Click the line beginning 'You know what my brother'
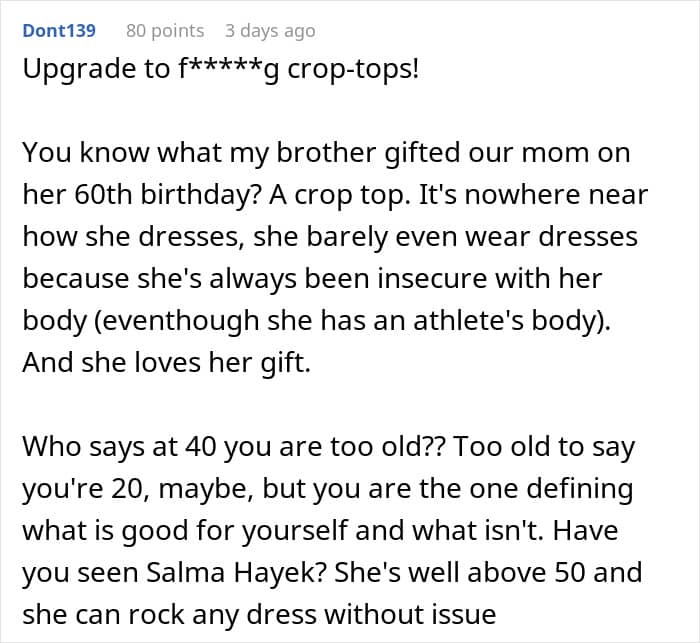Screen dimensions: 700x643 [x=326, y=153]
